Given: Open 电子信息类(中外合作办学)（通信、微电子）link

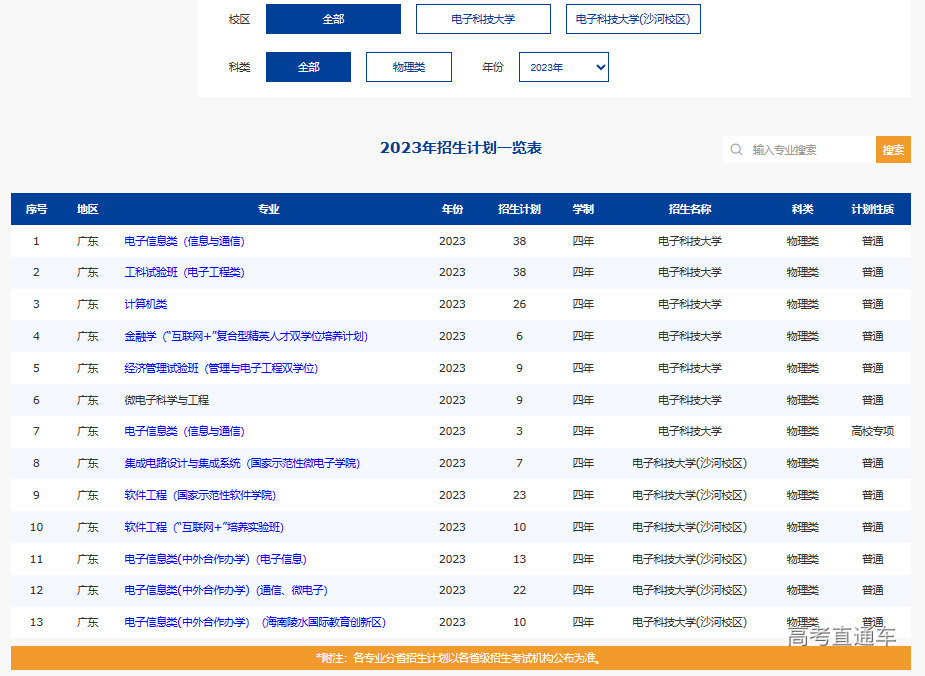Looking at the screenshot, I should coord(226,590).
